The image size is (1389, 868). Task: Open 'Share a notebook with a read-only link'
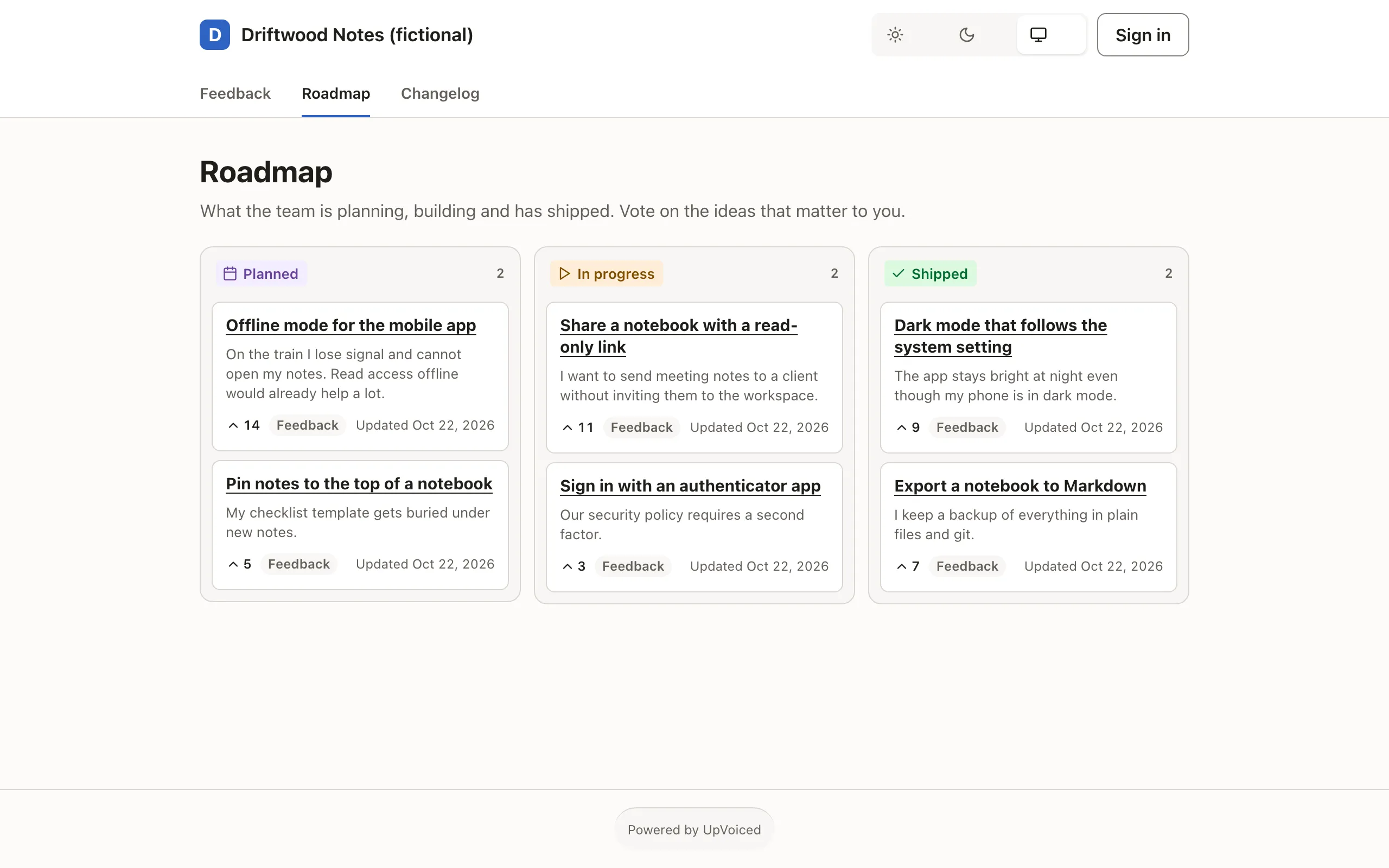[x=678, y=336]
